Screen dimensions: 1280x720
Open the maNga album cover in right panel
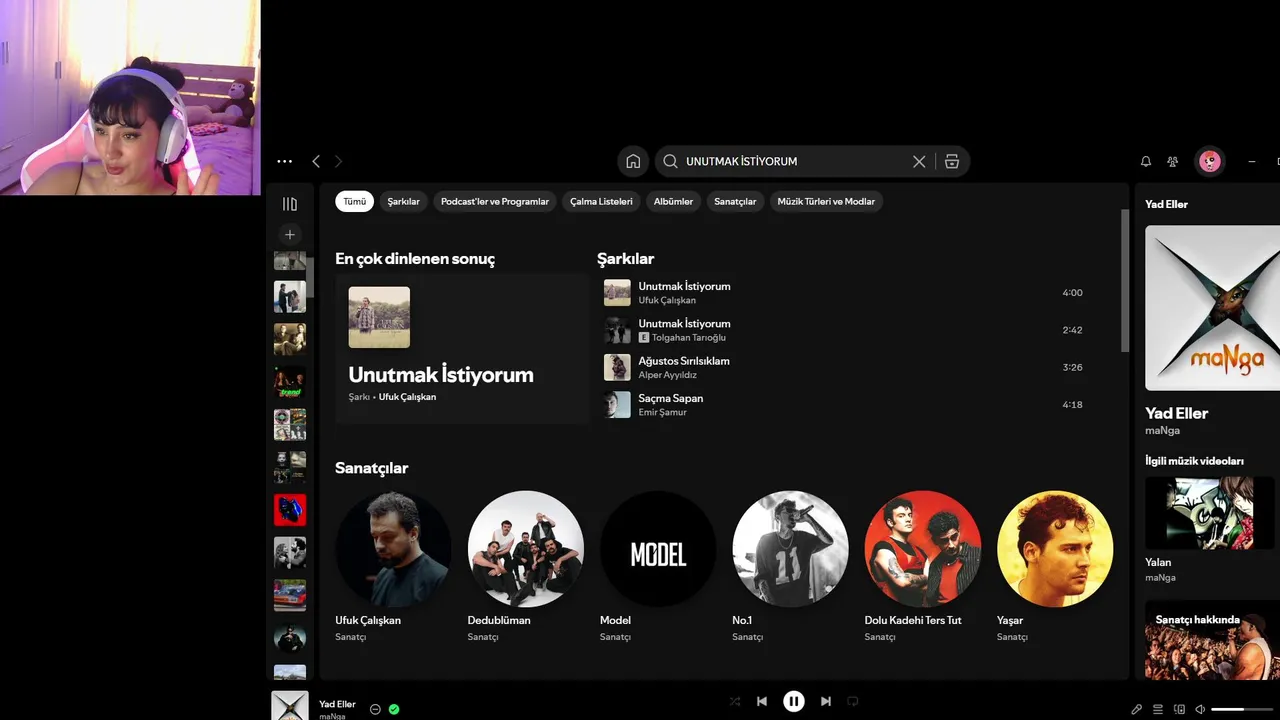tap(1212, 308)
